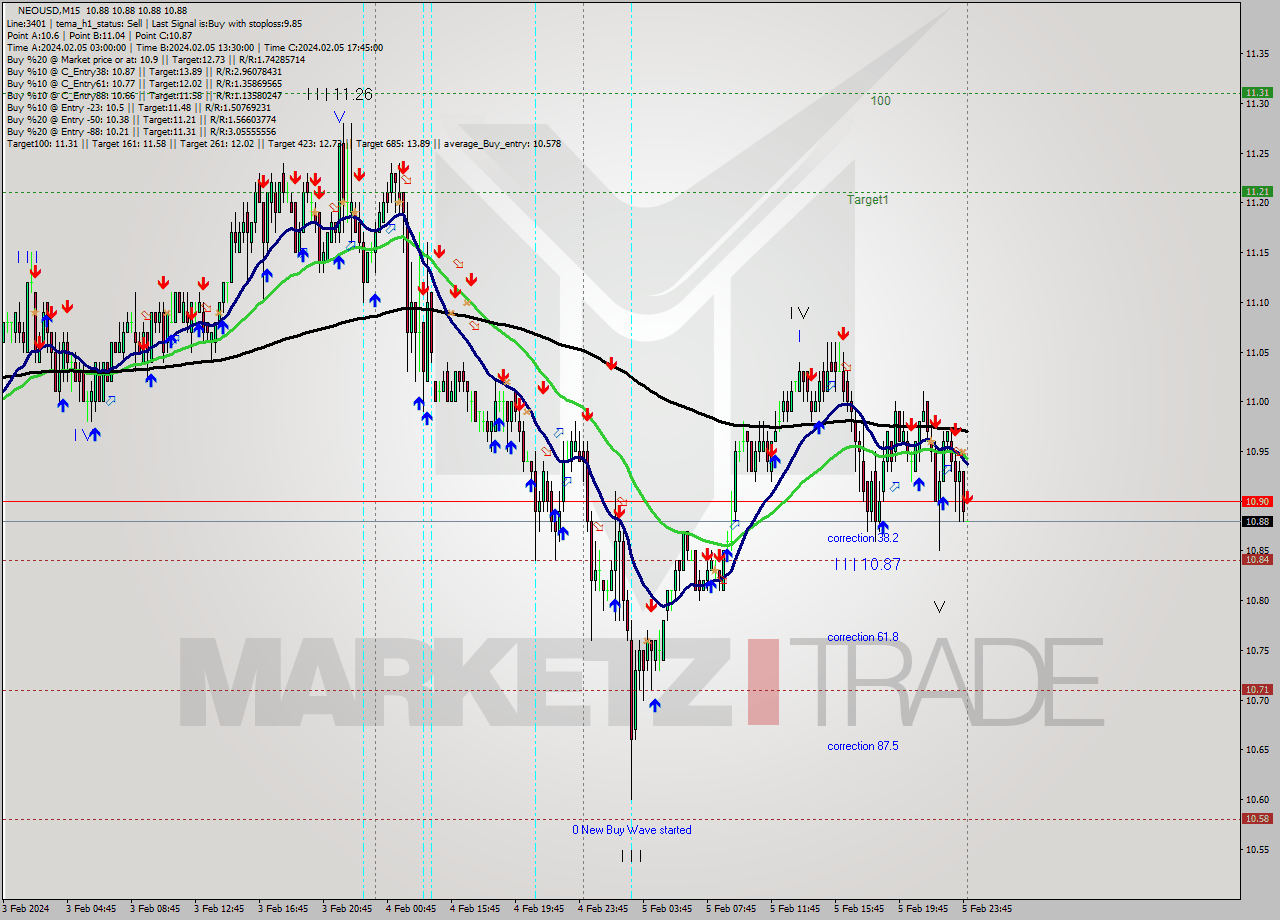Click the black 10.88 current price tag

tap(1257, 521)
